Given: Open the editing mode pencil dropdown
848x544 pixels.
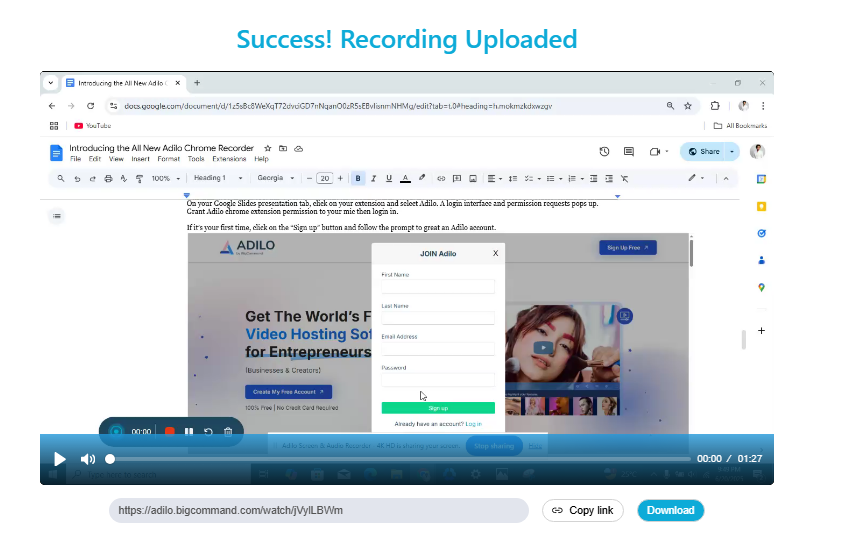Looking at the screenshot, I should pyautogui.click(x=695, y=178).
